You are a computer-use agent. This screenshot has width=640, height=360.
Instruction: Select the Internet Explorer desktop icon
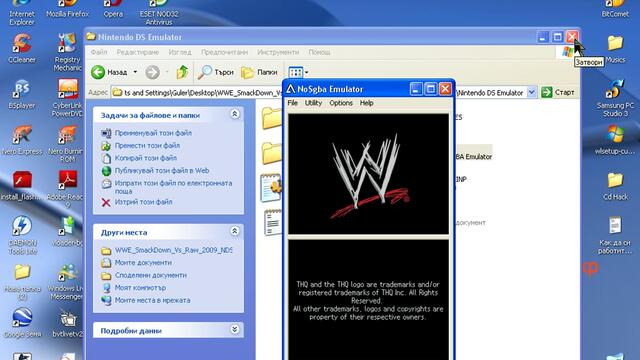pyautogui.click(x=22, y=13)
